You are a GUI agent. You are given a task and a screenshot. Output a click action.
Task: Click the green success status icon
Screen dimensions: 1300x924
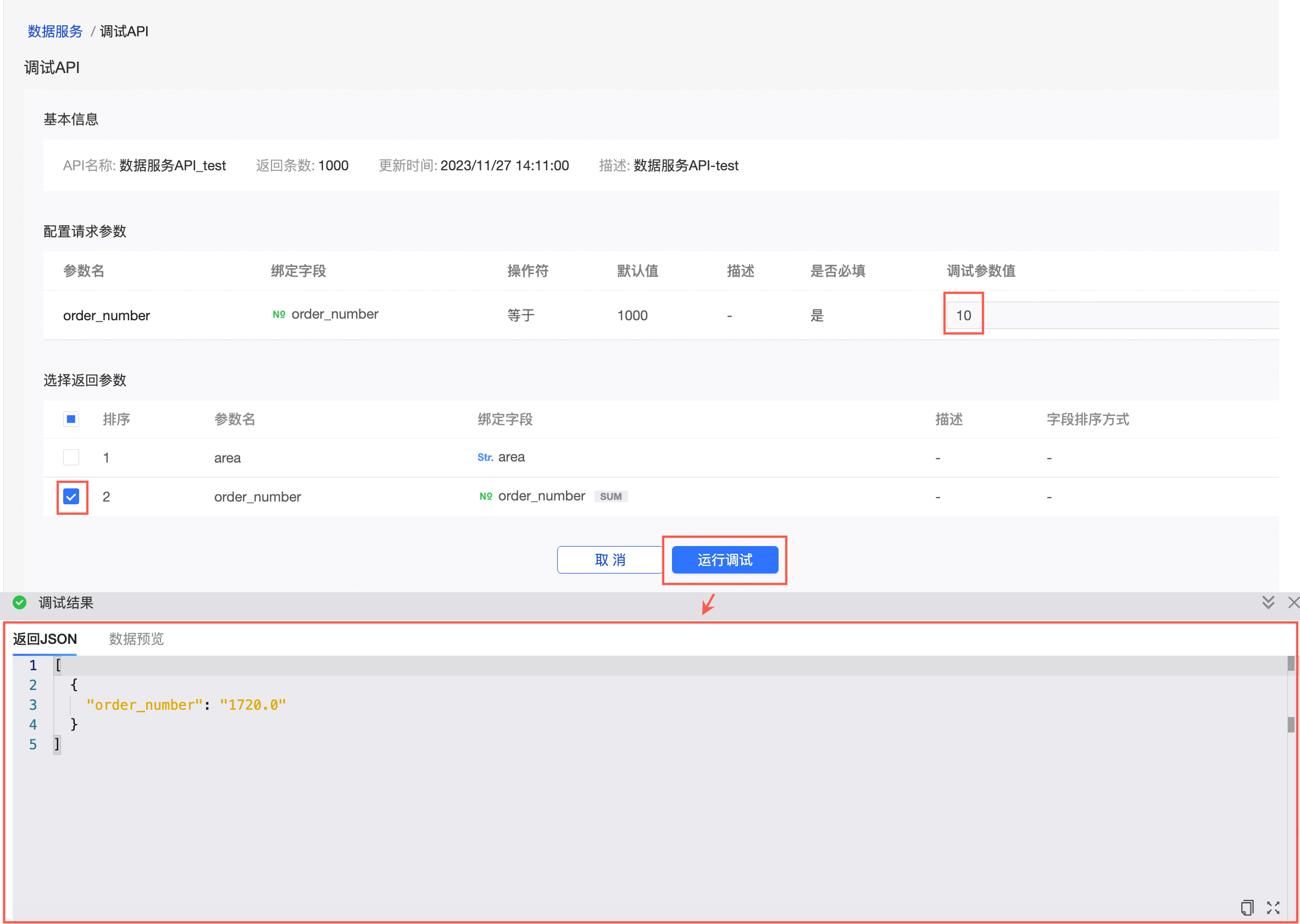[x=20, y=603]
